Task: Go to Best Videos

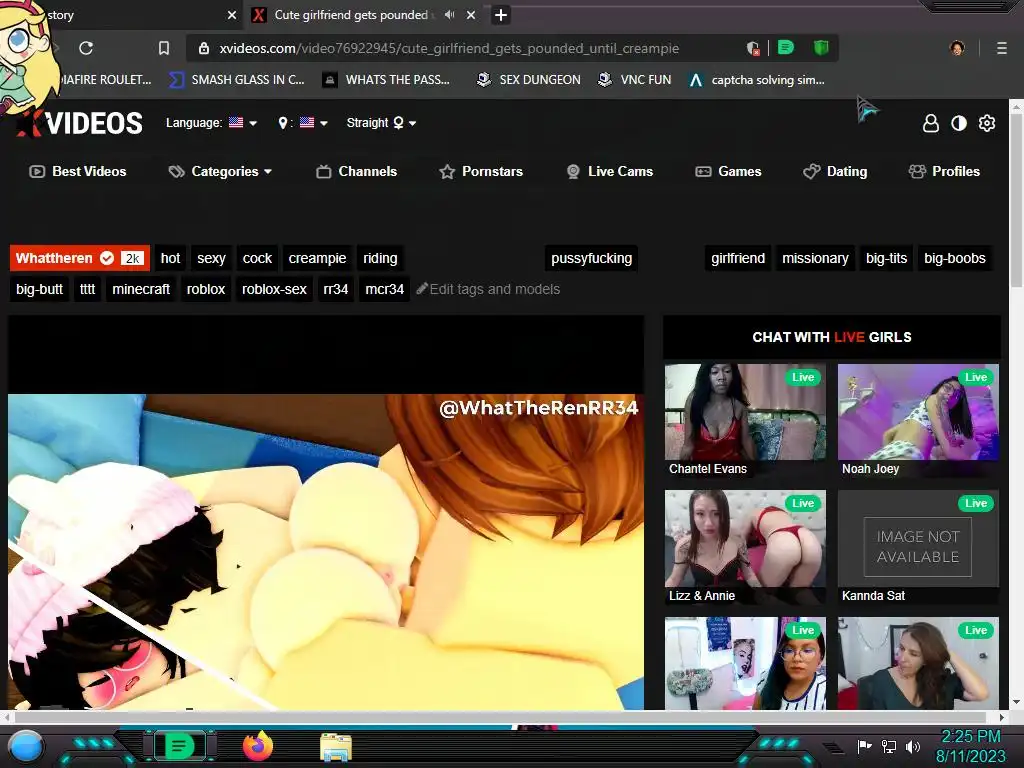Action: point(78,172)
